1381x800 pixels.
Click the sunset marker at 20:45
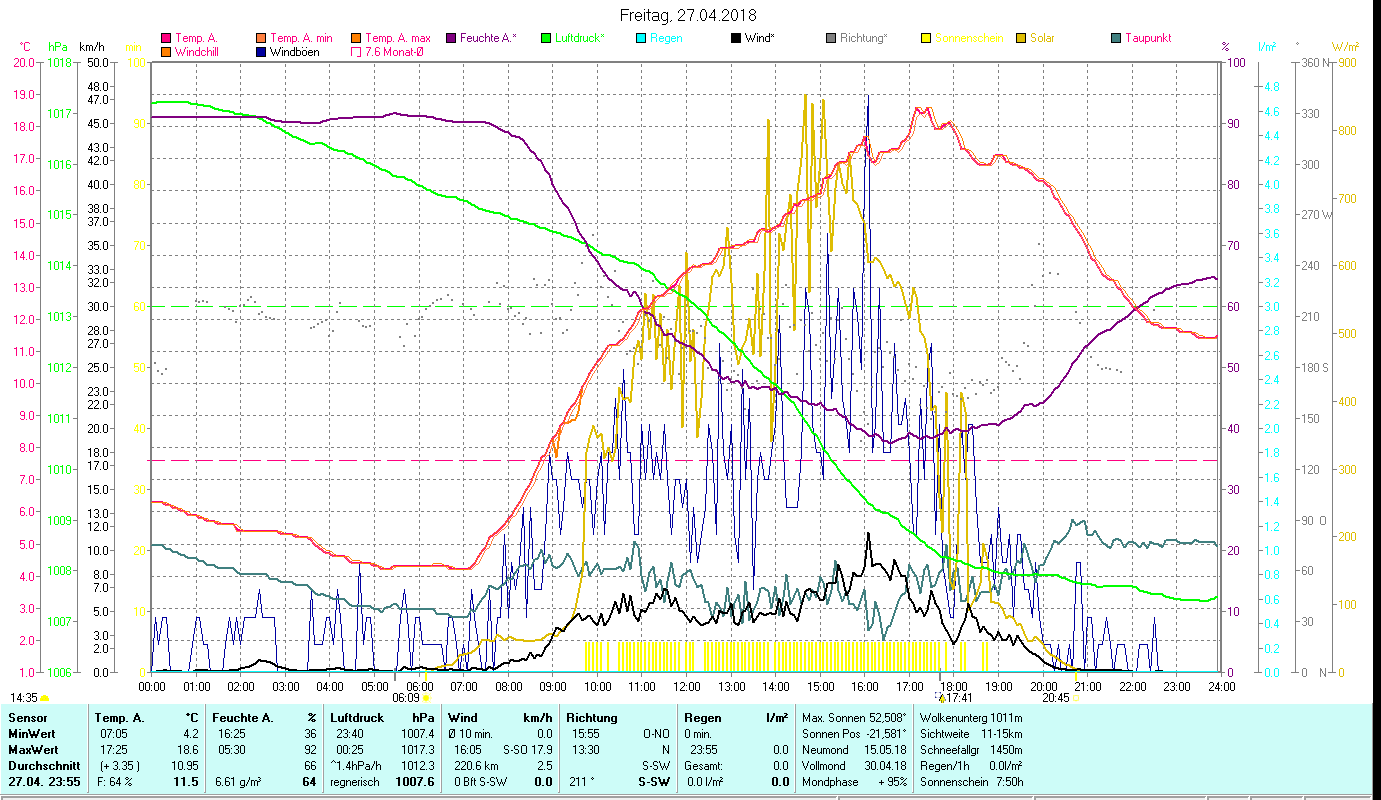click(x=1076, y=698)
